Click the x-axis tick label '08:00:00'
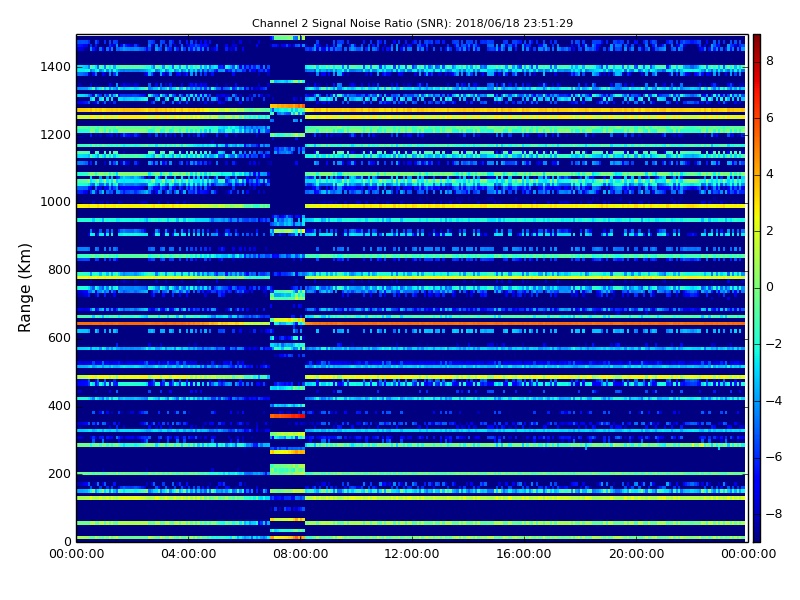 coord(301,554)
